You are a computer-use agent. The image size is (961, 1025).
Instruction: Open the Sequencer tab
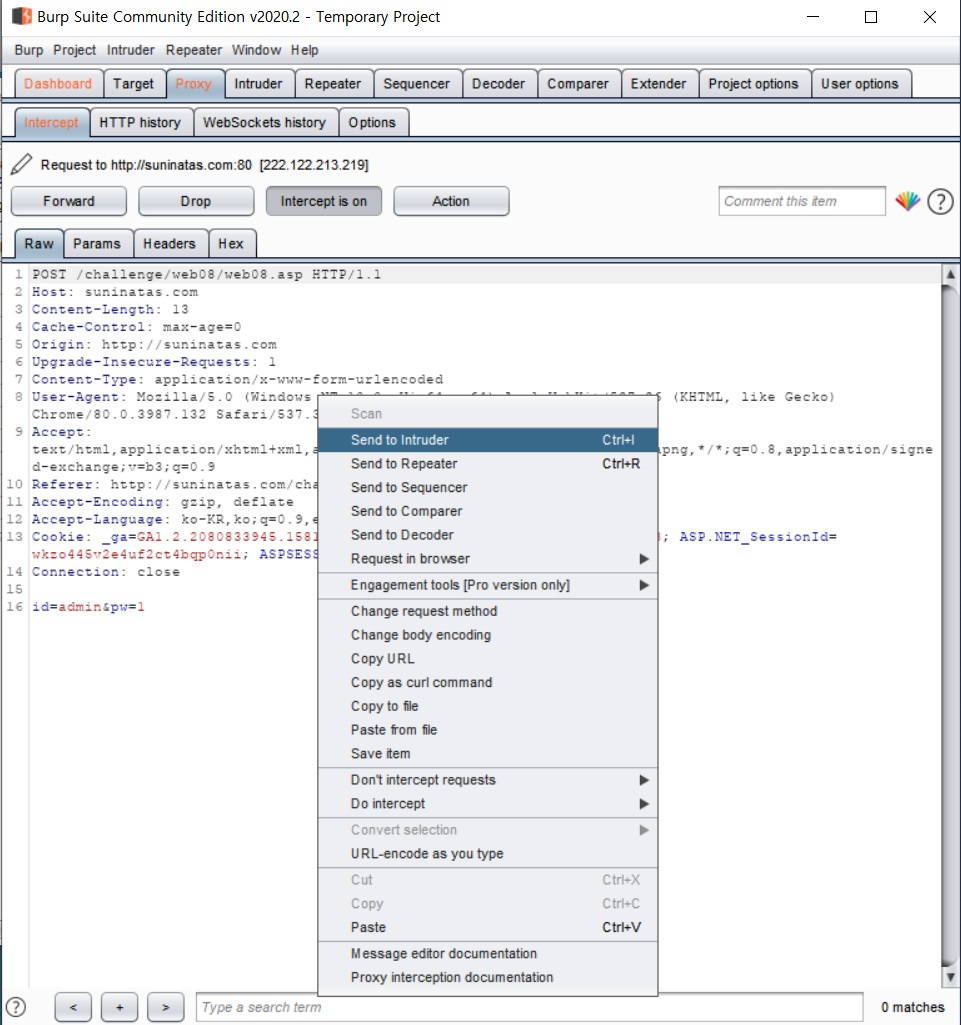416,84
